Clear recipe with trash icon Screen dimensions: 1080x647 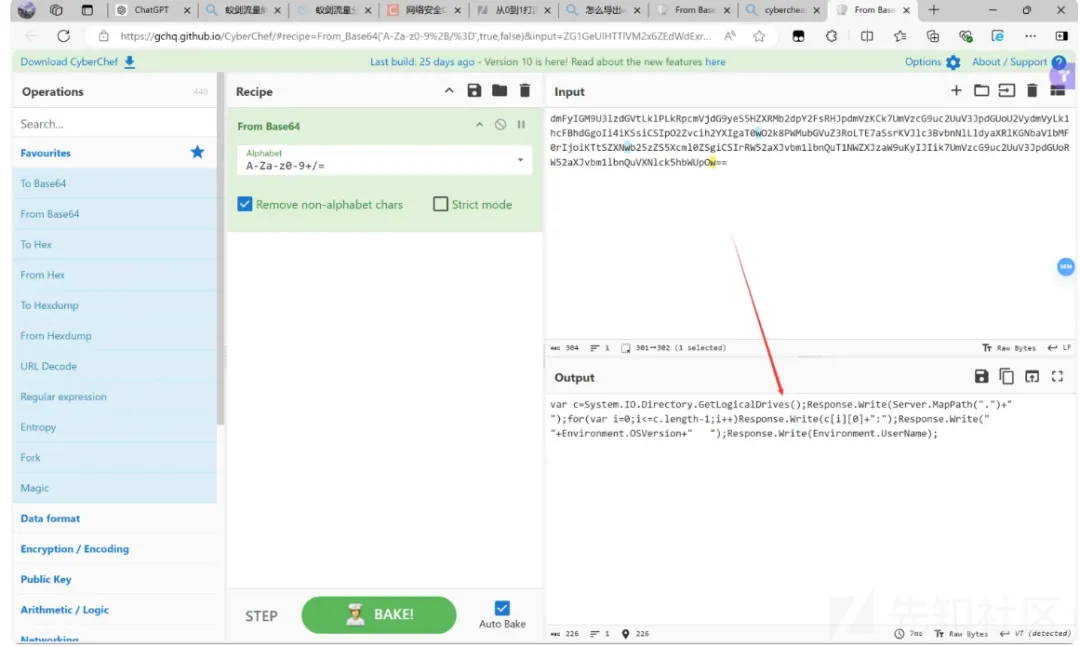(x=525, y=90)
